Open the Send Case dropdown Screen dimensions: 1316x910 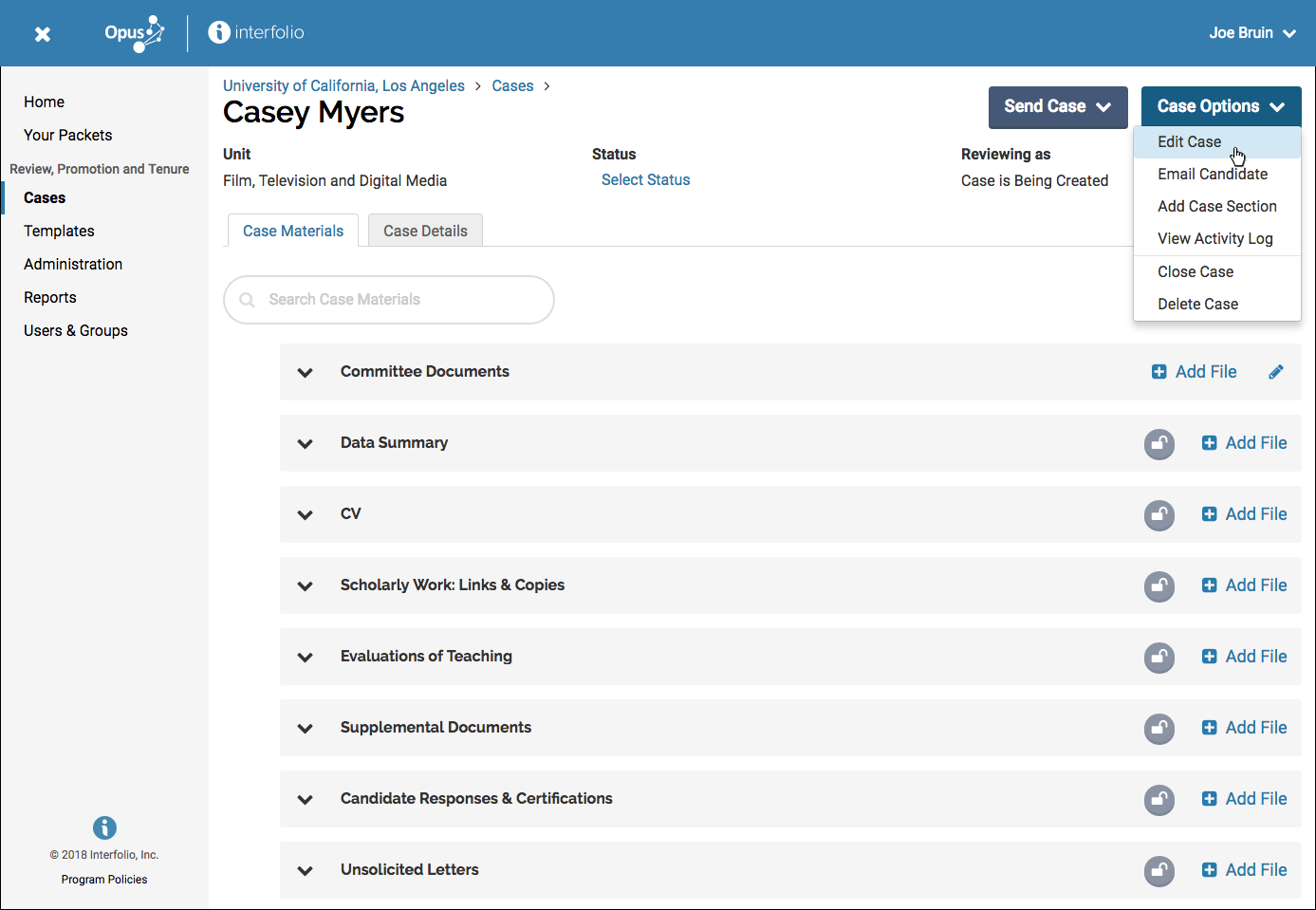pyautogui.click(x=1058, y=107)
